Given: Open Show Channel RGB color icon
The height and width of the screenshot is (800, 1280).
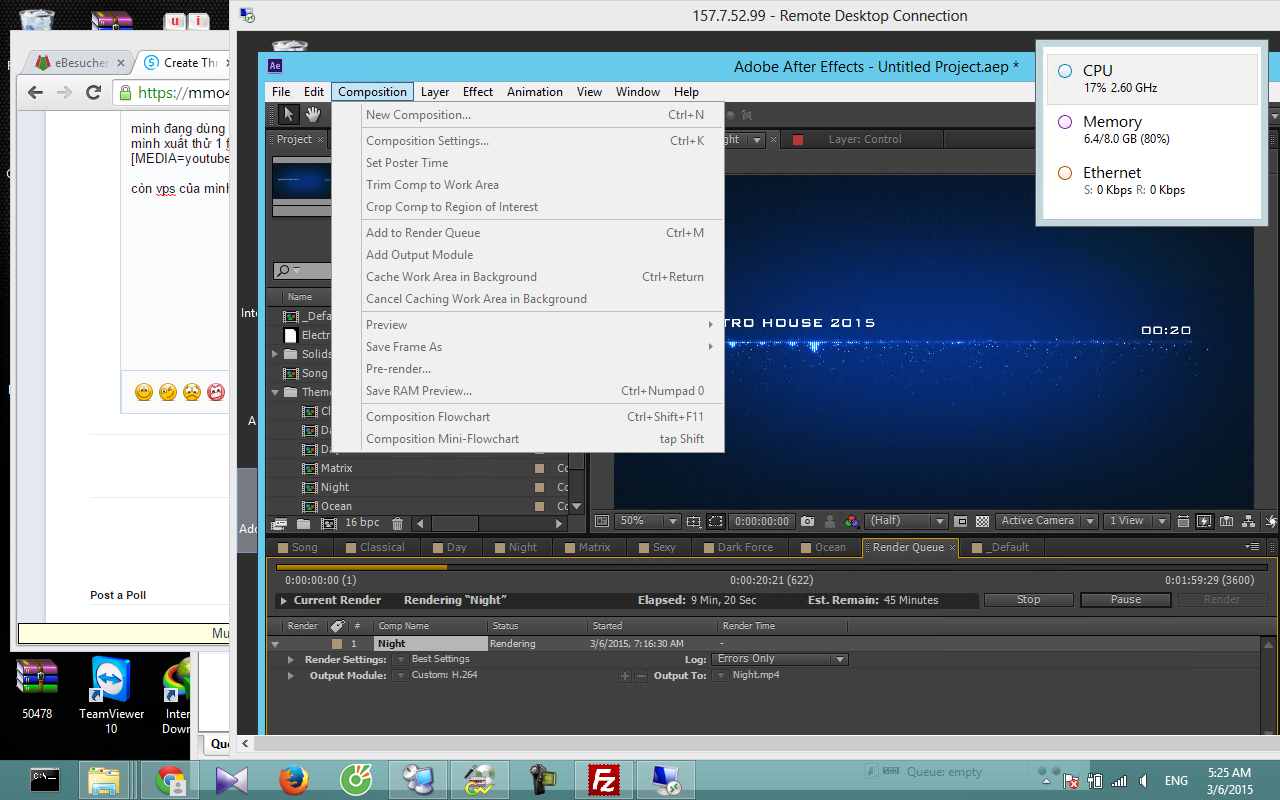Looking at the screenshot, I should (x=852, y=521).
